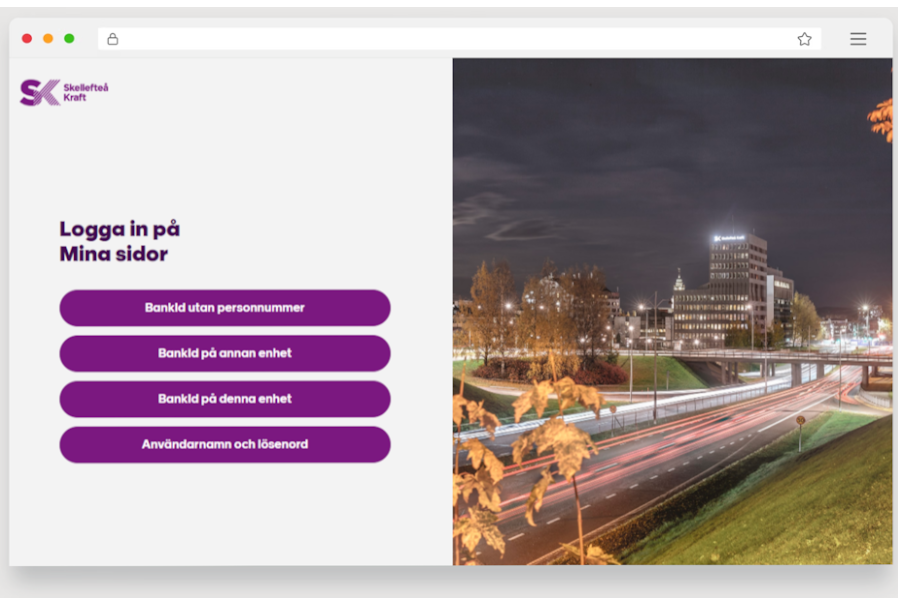Image resolution: width=900 pixels, height=600 pixels.
Task: Bookmark this page with the star icon
Action: pyautogui.click(x=804, y=39)
